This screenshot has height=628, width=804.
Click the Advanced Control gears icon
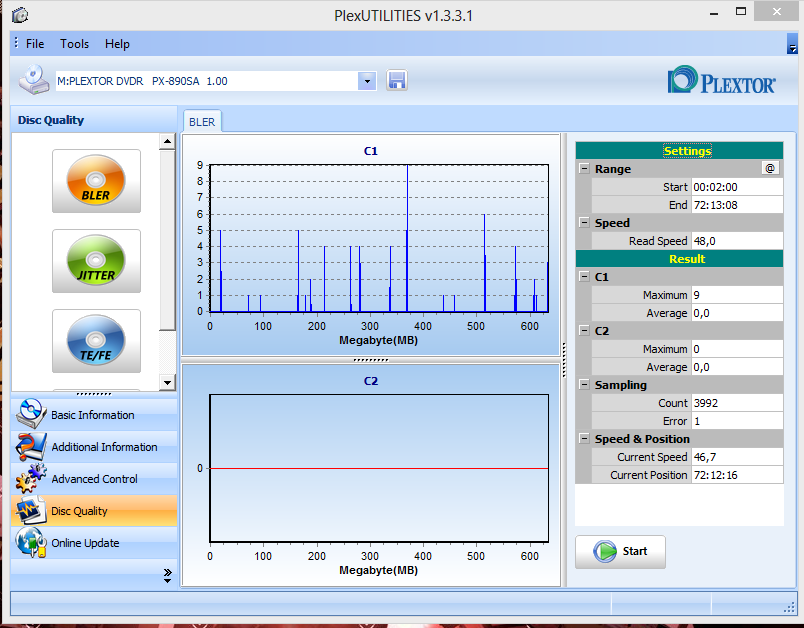[31, 478]
